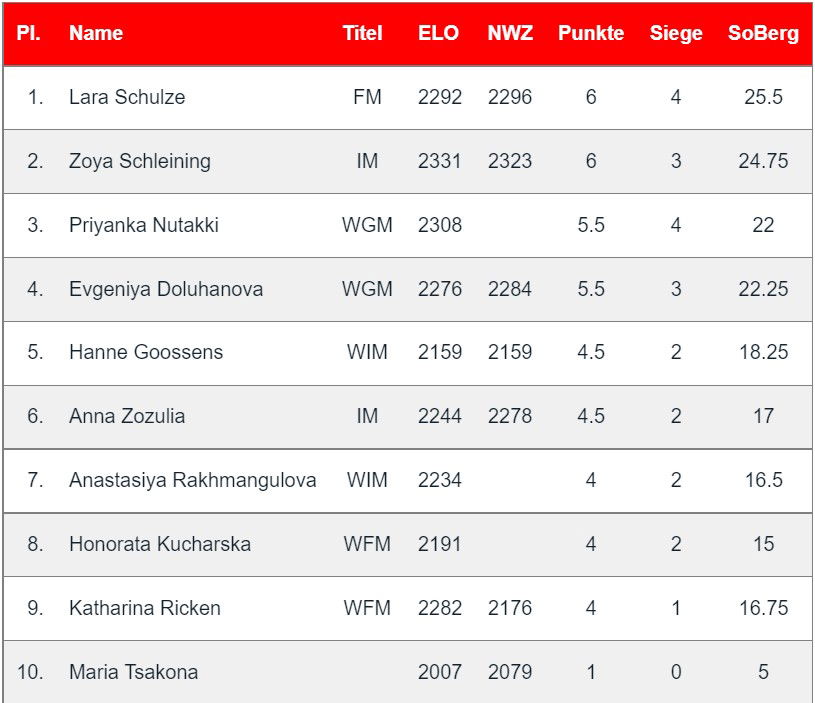Click the Siege column header
The image size is (815, 703).
pos(676,33)
